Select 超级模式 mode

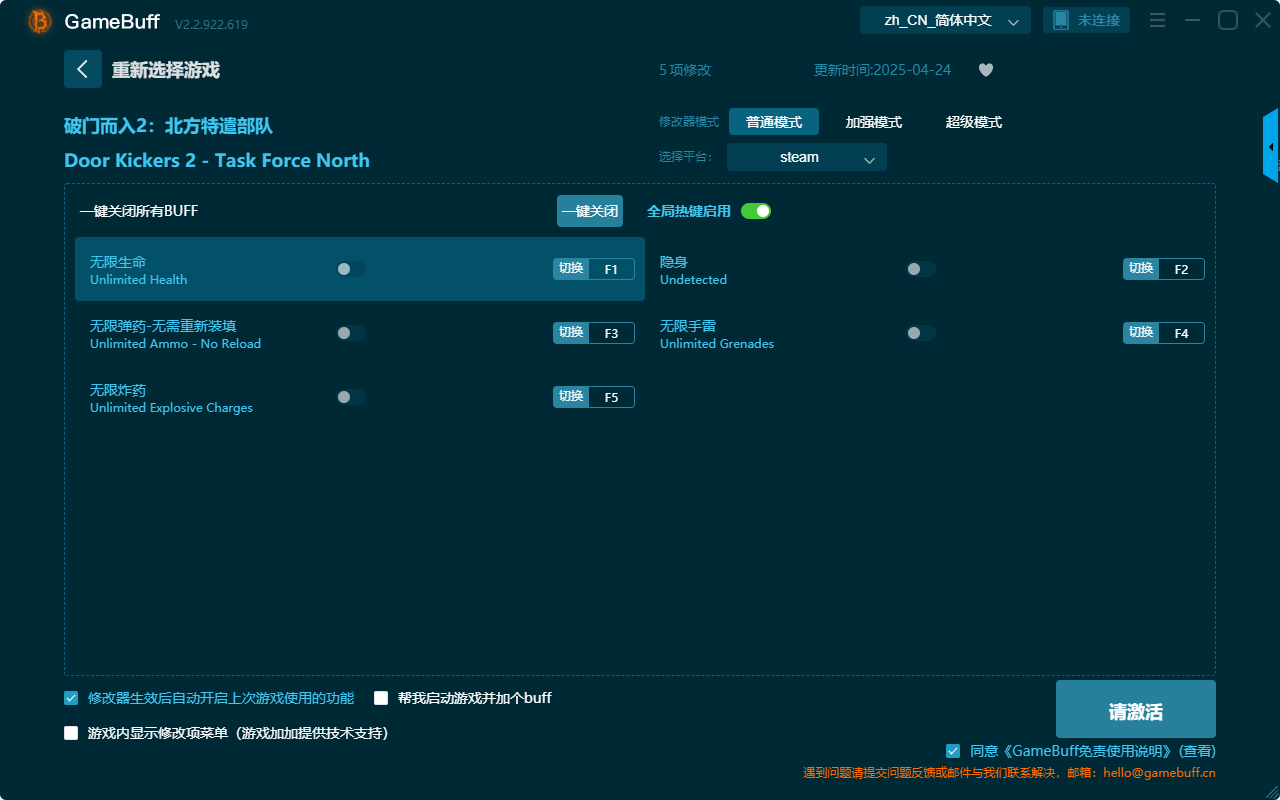973,122
